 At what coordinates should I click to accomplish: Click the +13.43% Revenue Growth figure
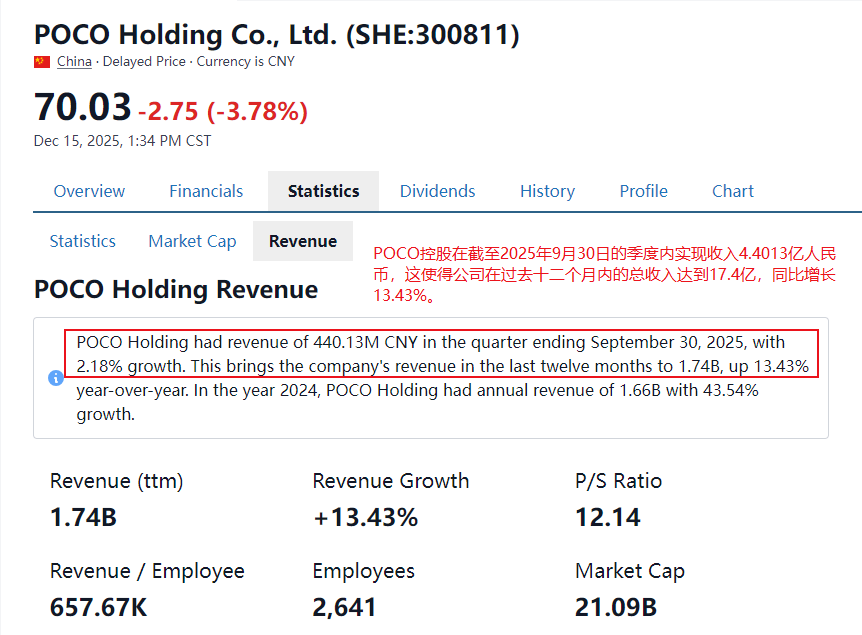(365, 518)
